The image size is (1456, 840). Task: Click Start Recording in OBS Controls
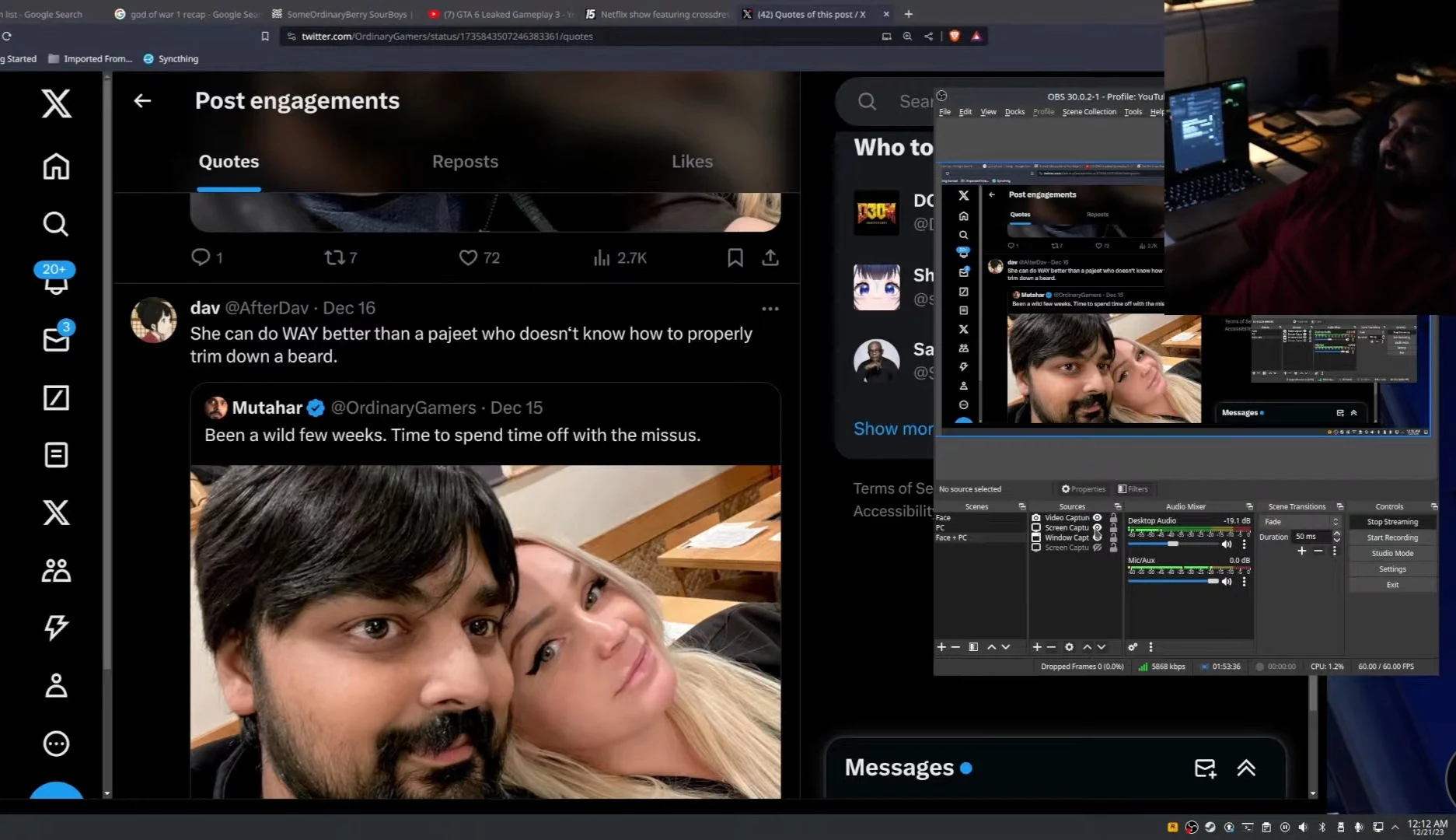pyautogui.click(x=1392, y=537)
